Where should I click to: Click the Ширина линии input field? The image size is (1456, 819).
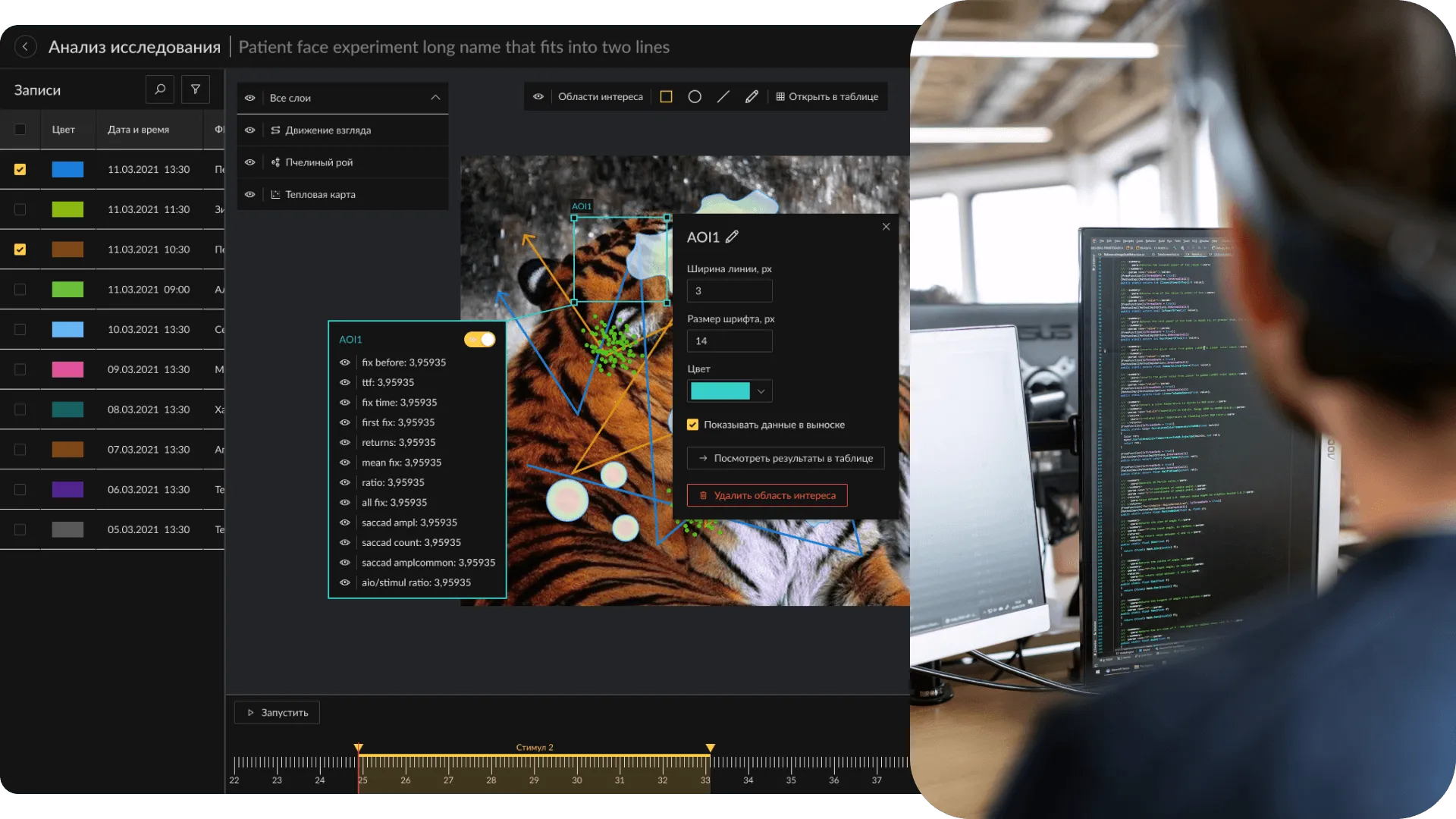[x=729, y=290]
